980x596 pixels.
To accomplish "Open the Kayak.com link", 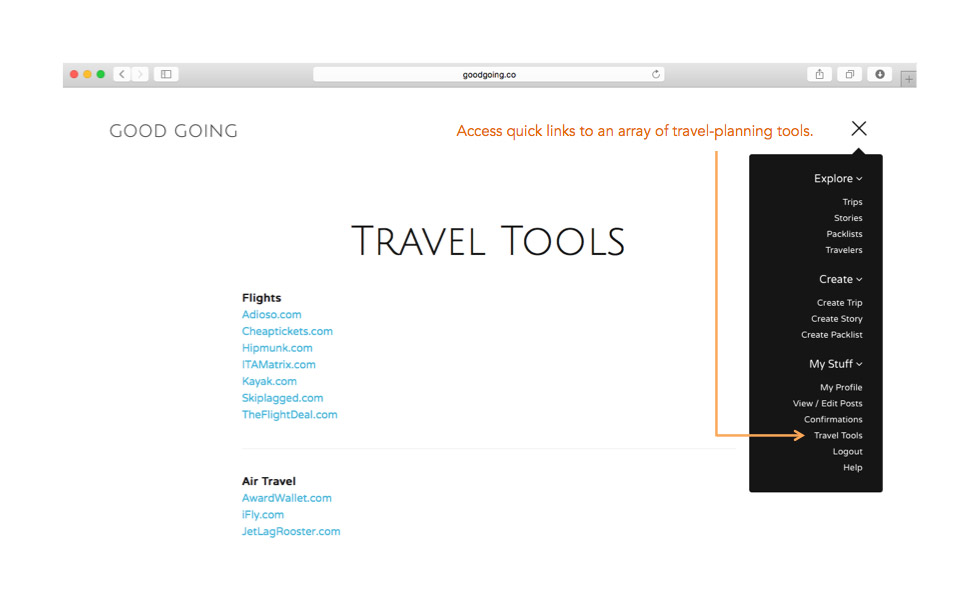I will pos(269,381).
